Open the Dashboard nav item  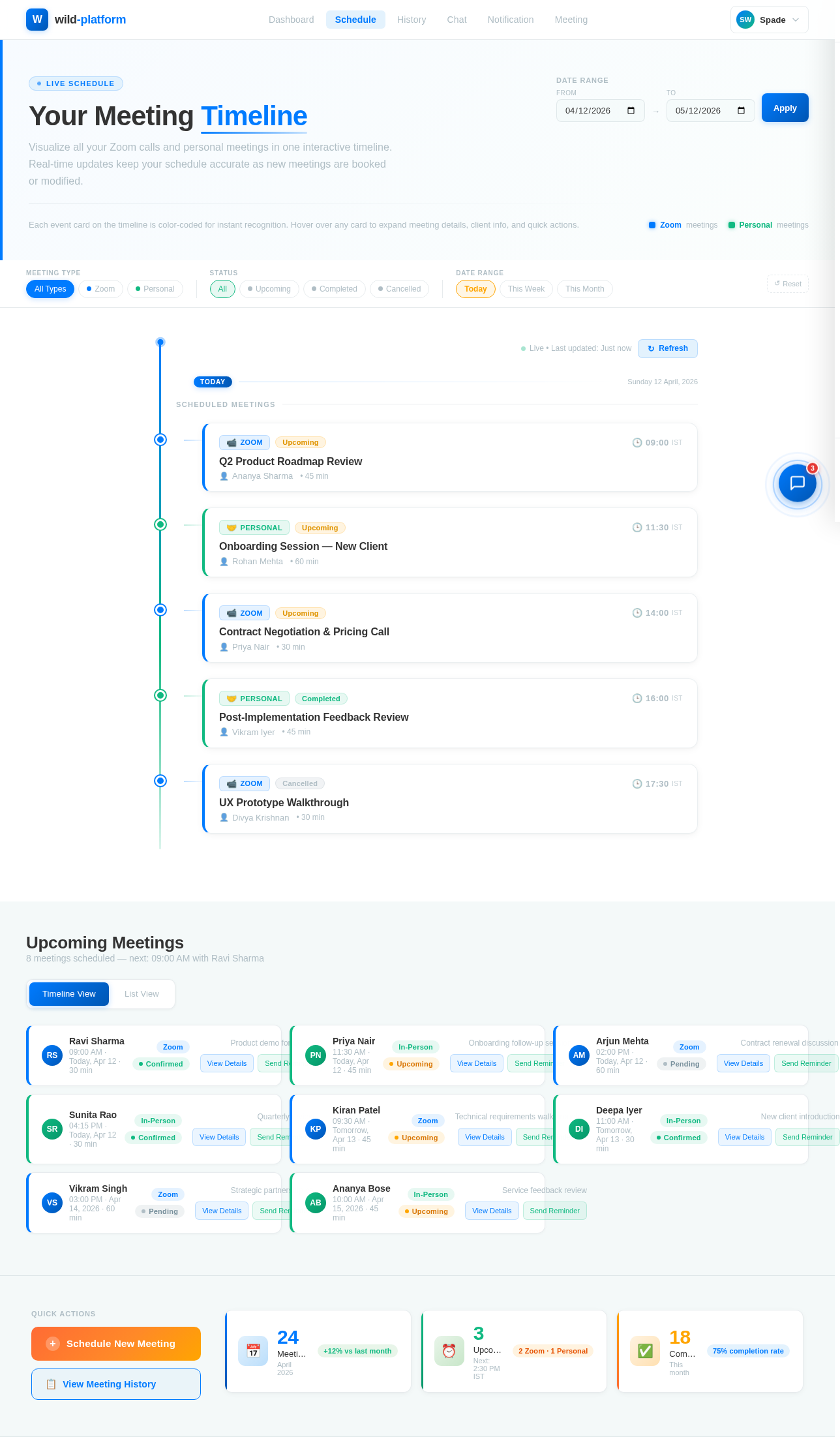[x=291, y=20]
